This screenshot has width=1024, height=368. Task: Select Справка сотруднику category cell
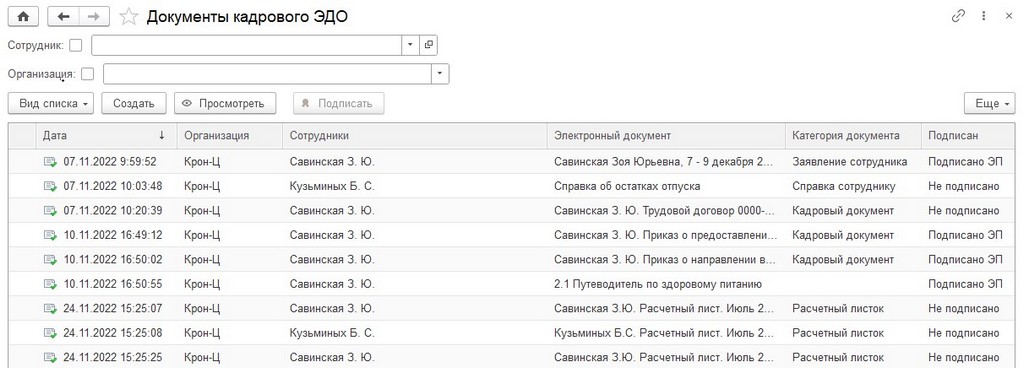(x=844, y=187)
